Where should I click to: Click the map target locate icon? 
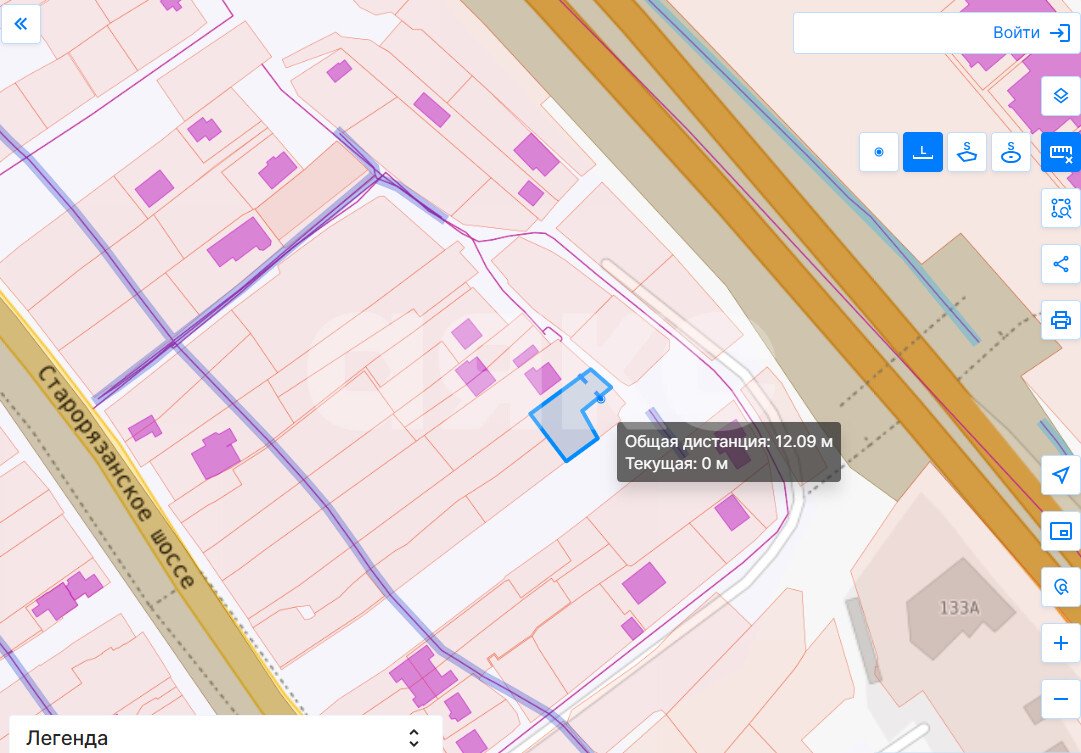pyautogui.click(x=1060, y=587)
